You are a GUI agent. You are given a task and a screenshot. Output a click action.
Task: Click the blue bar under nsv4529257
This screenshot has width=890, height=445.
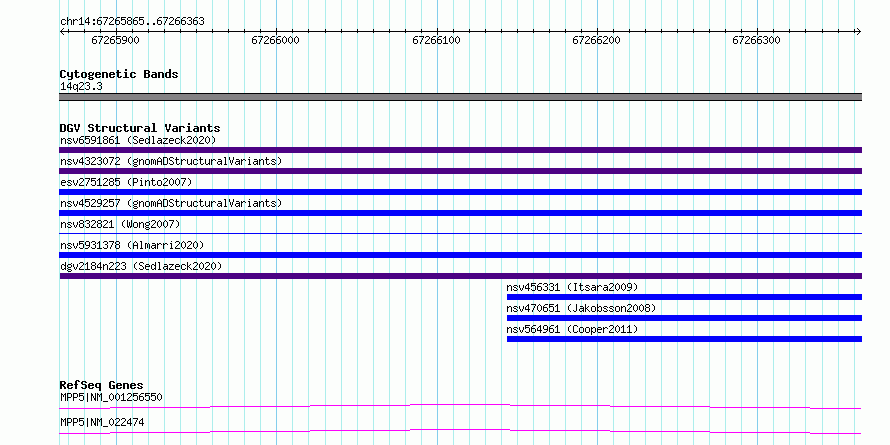(461, 213)
